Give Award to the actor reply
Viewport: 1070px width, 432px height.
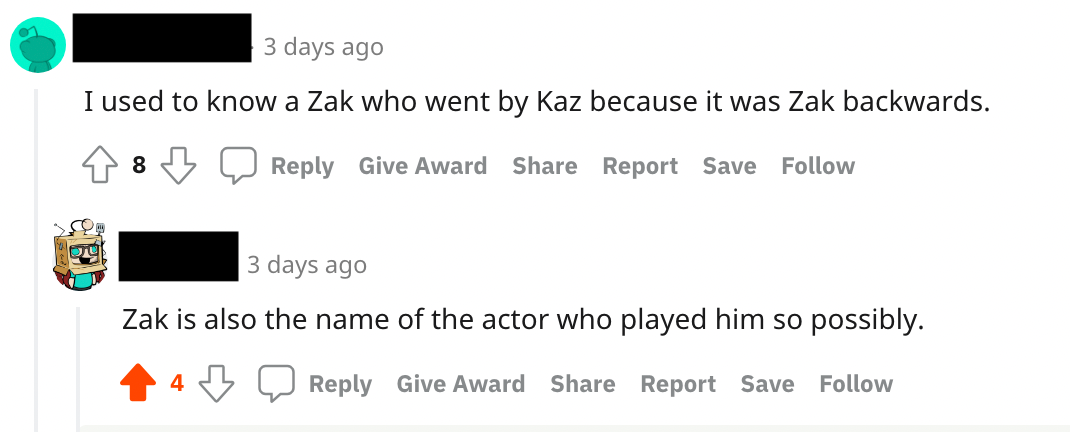pos(460,384)
